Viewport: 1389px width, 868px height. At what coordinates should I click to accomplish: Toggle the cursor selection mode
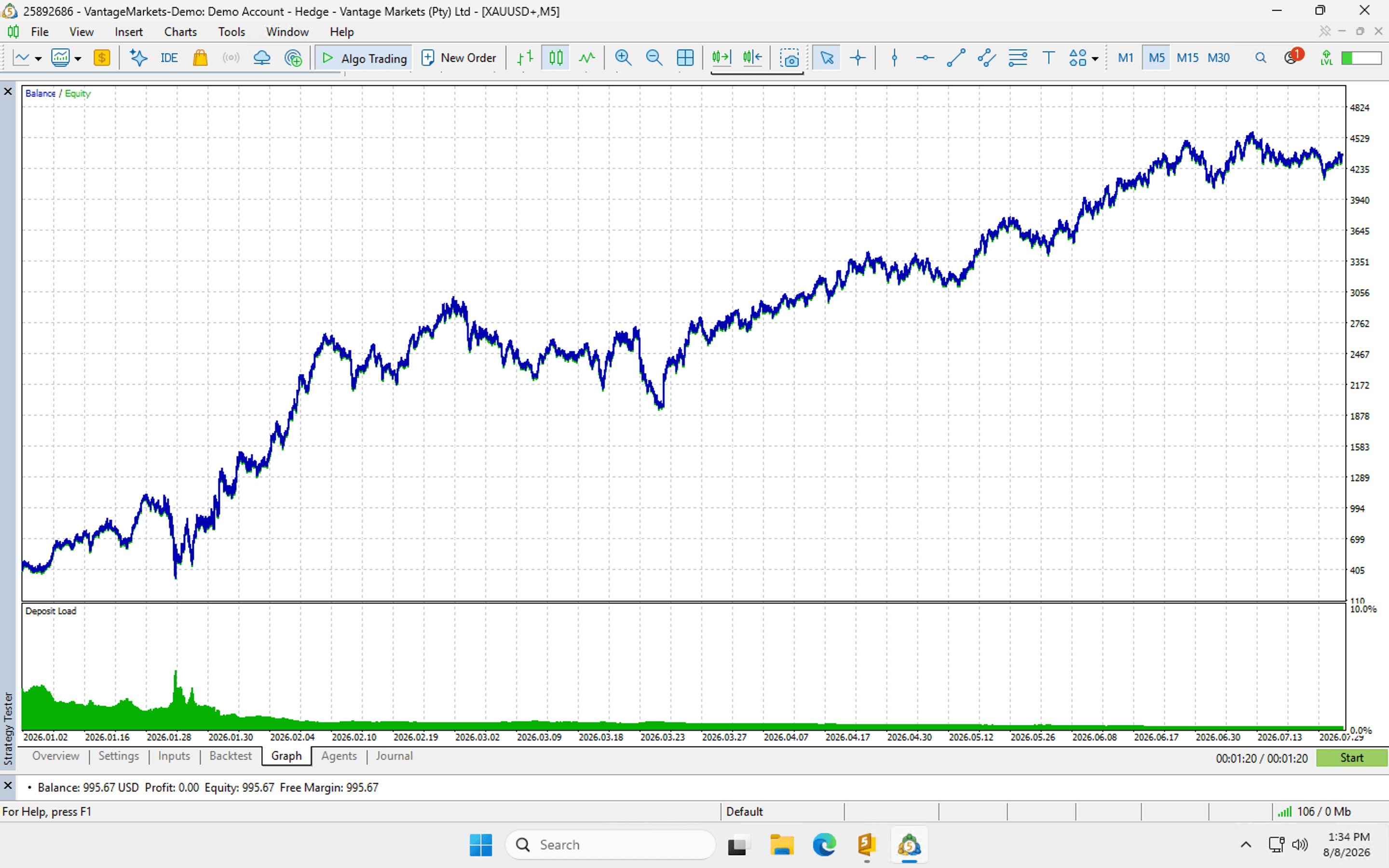click(827, 58)
